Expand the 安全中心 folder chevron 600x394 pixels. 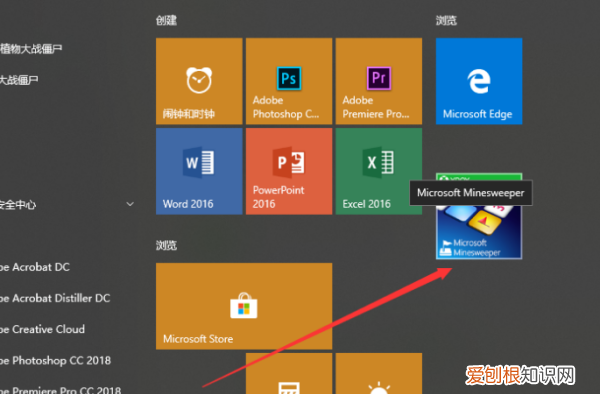click(x=130, y=204)
